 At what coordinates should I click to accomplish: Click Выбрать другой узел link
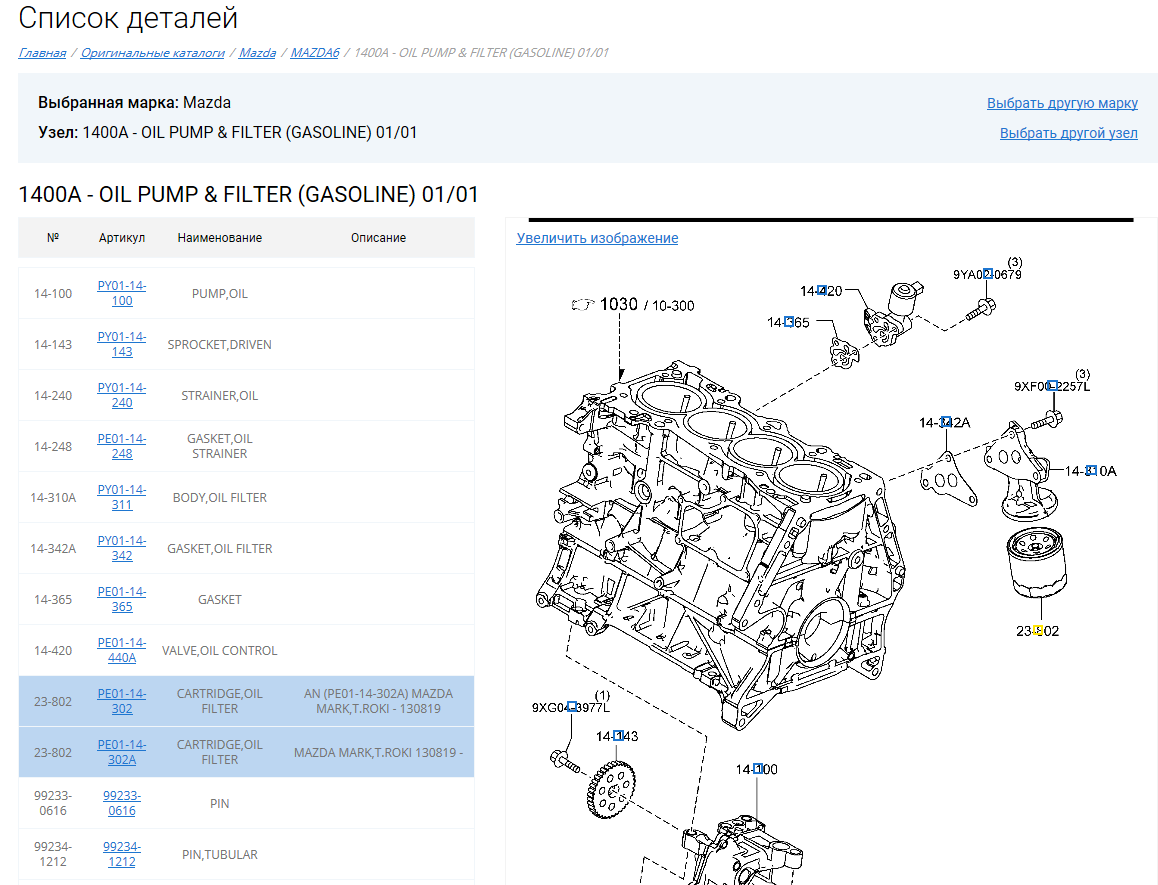(1069, 133)
